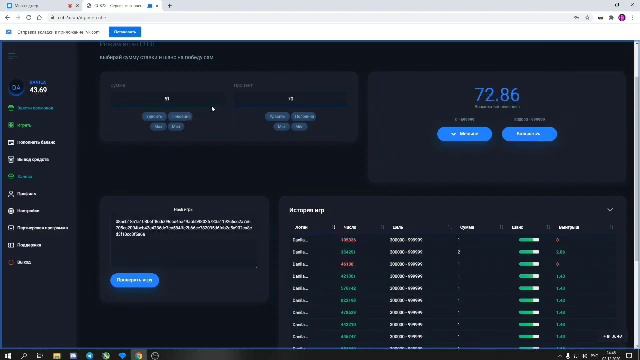Click the blue Проверить игру button
640x360 pixels.
(134, 280)
